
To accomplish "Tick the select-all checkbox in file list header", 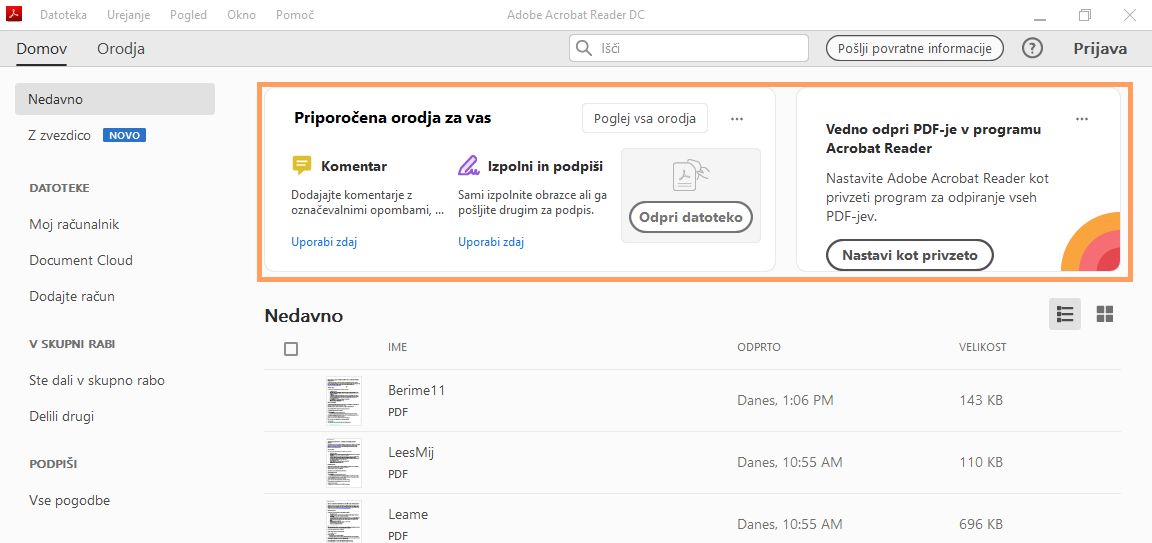I will (291, 349).
